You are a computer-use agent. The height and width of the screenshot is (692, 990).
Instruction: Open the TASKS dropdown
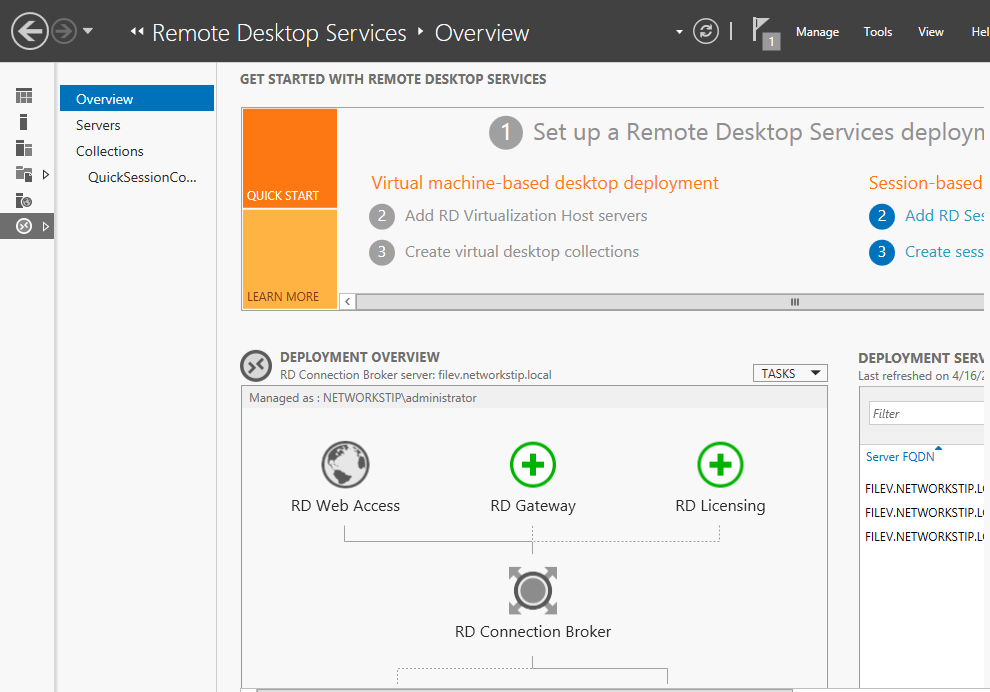[789, 372]
